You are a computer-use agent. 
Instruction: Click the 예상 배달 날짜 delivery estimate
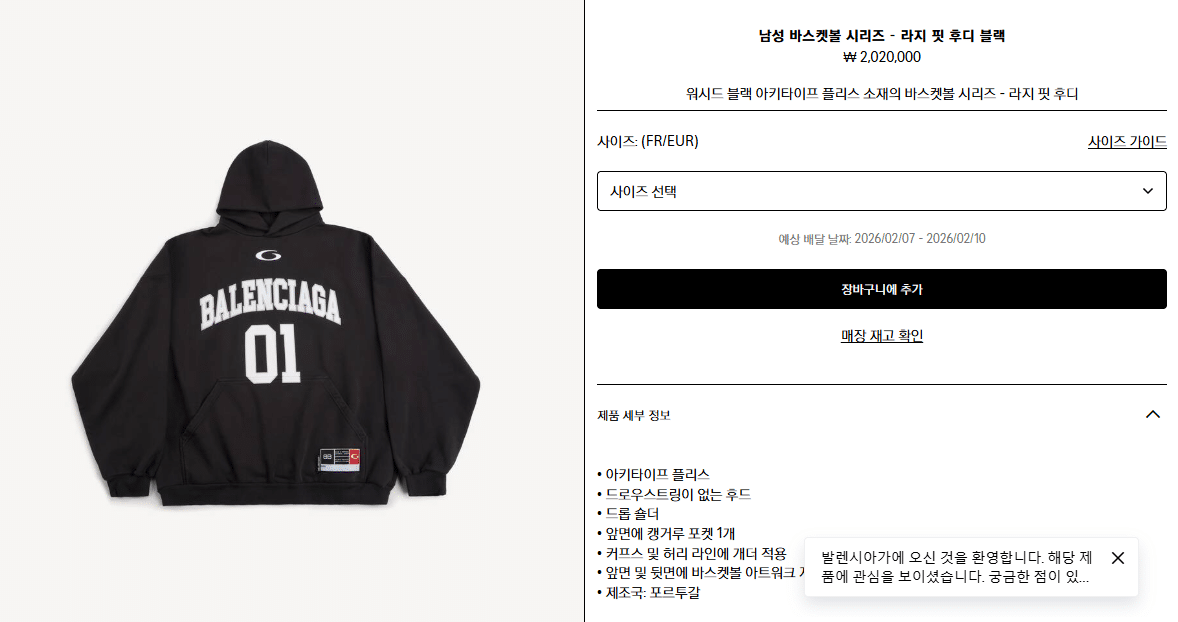tap(881, 239)
